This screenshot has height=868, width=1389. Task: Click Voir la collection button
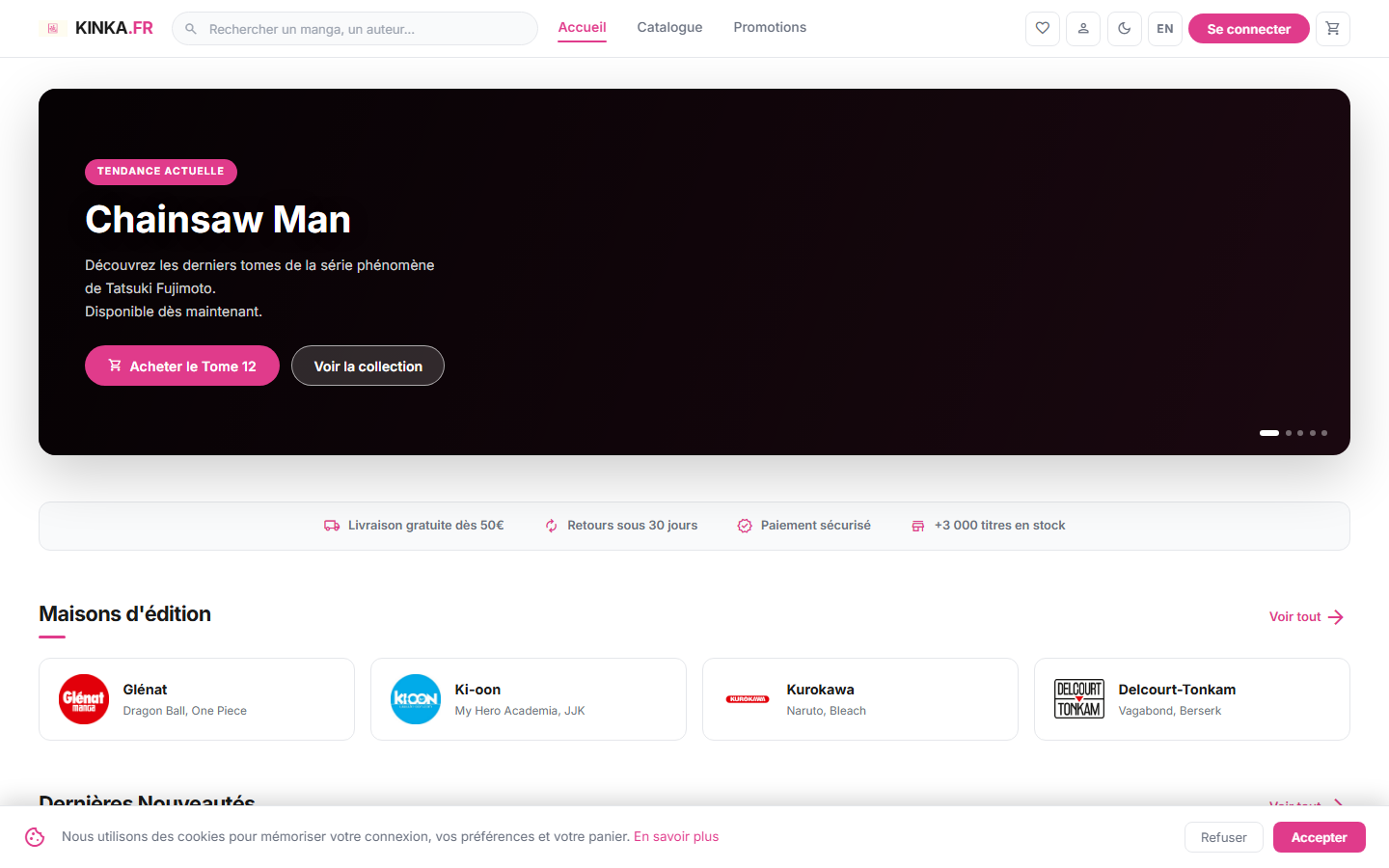pos(368,366)
